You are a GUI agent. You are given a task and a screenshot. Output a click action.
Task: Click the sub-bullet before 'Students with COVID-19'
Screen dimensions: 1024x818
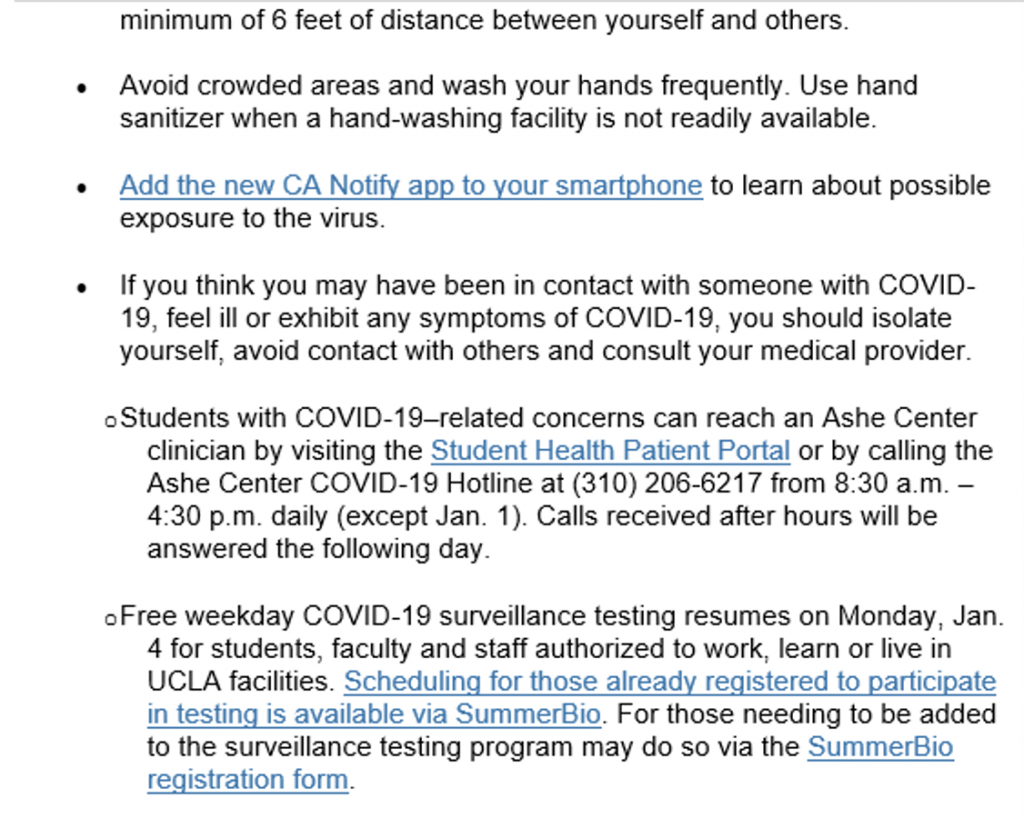[111, 420]
